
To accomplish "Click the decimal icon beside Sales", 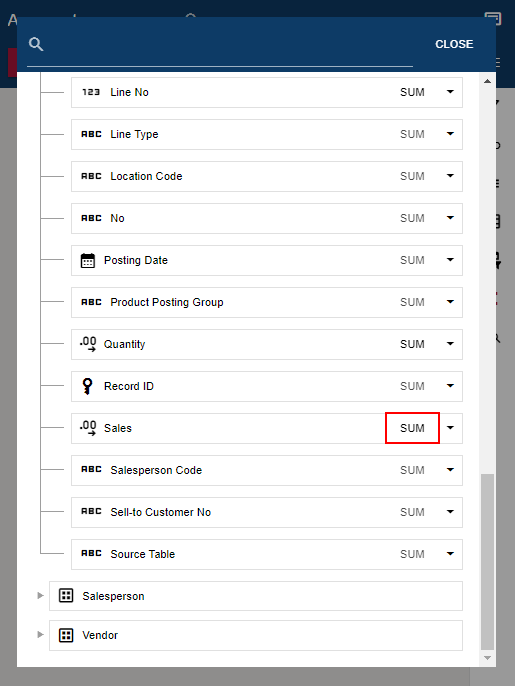I will [88, 428].
